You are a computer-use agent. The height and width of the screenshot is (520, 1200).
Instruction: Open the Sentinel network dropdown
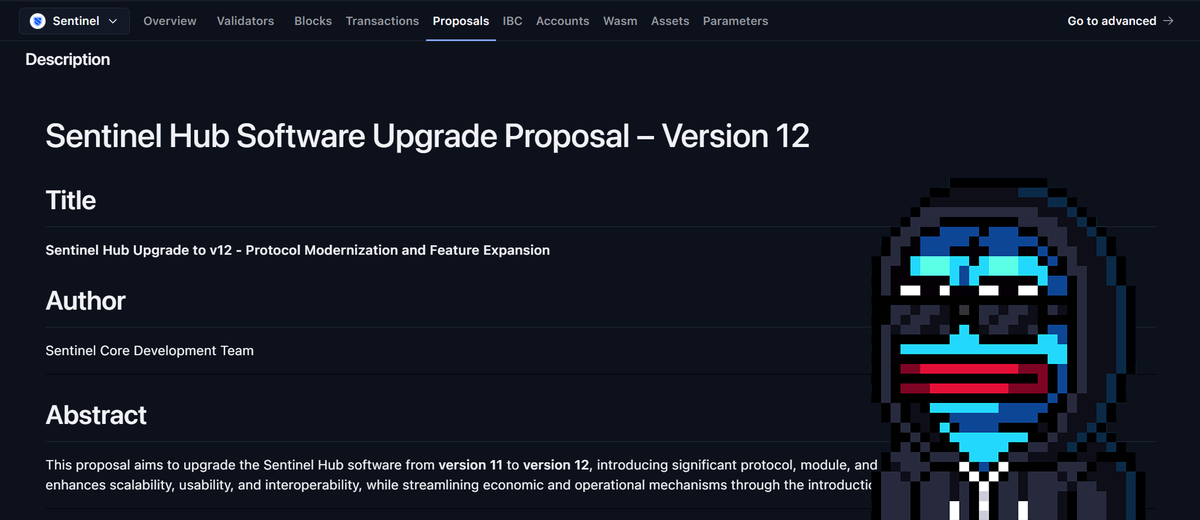tap(74, 20)
